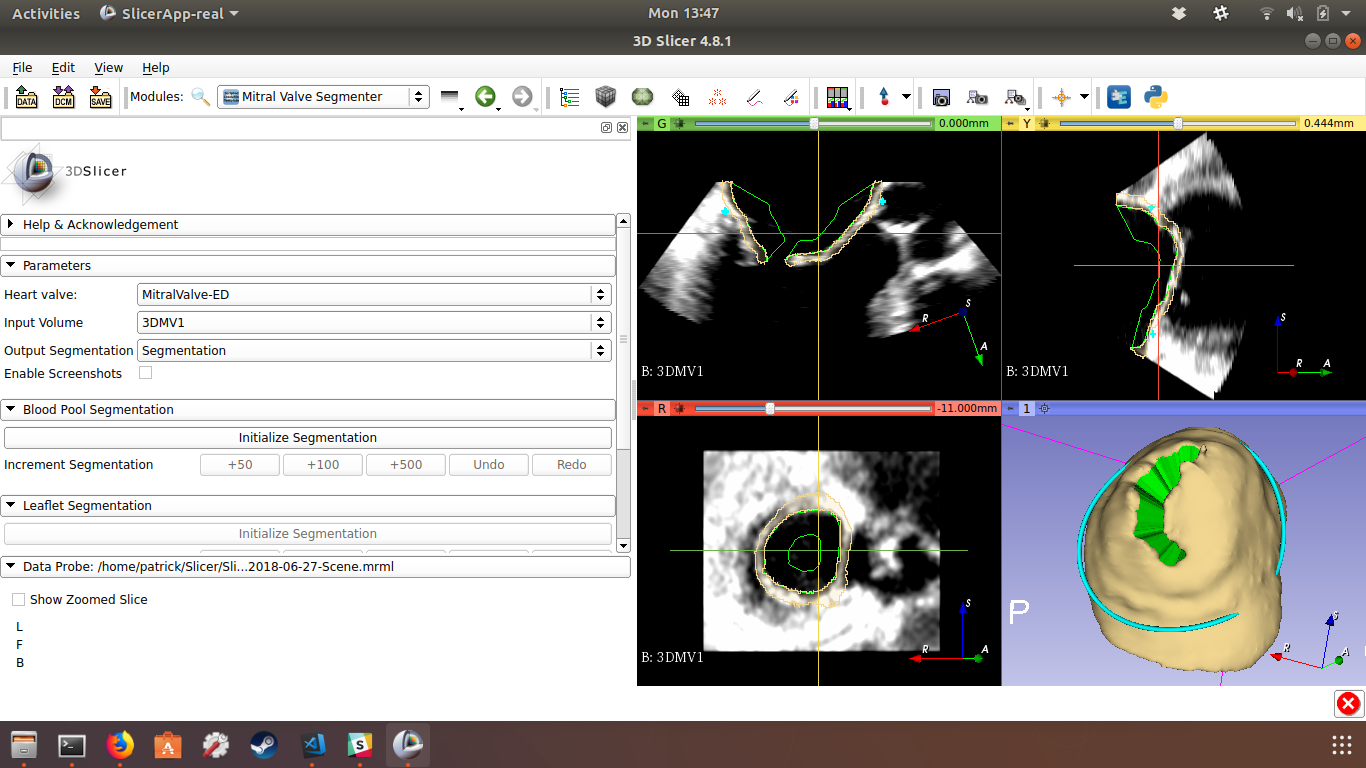This screenshot has width=1366, height=768.
Task: Open the mouse mode dropdown arrow
Action: click(906, 97)
